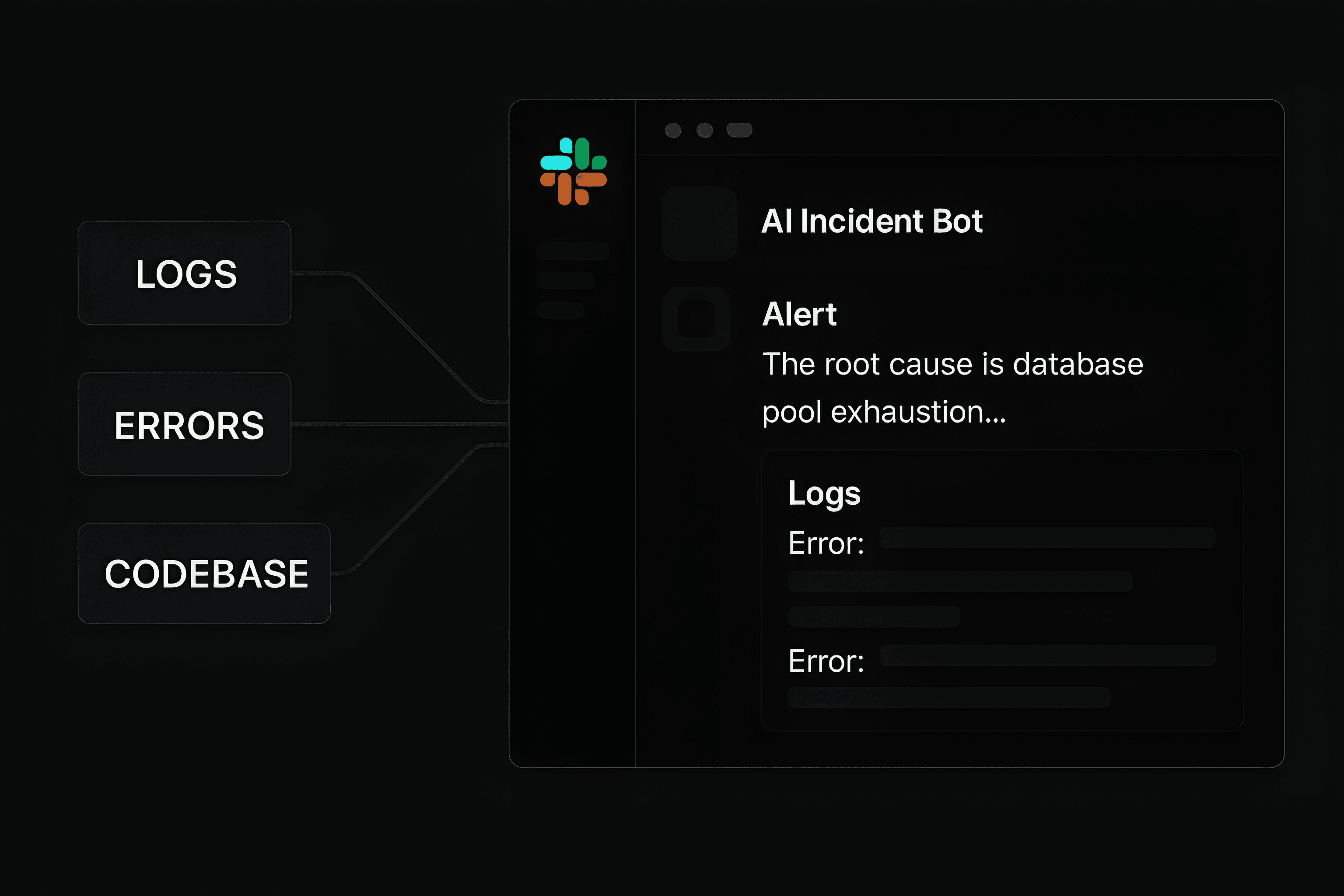The width and height of the screenshot is (1344, 896).
Task: Click the pill-shaped window control
Action: 739,130
